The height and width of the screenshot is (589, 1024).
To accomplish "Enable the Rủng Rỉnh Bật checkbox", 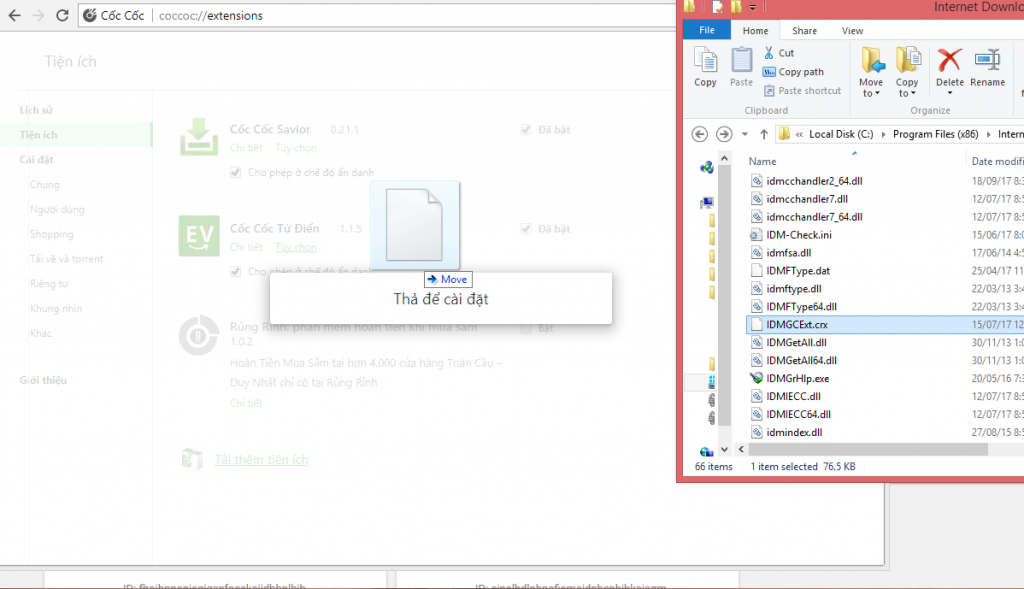I will click(x=526, y=328).
